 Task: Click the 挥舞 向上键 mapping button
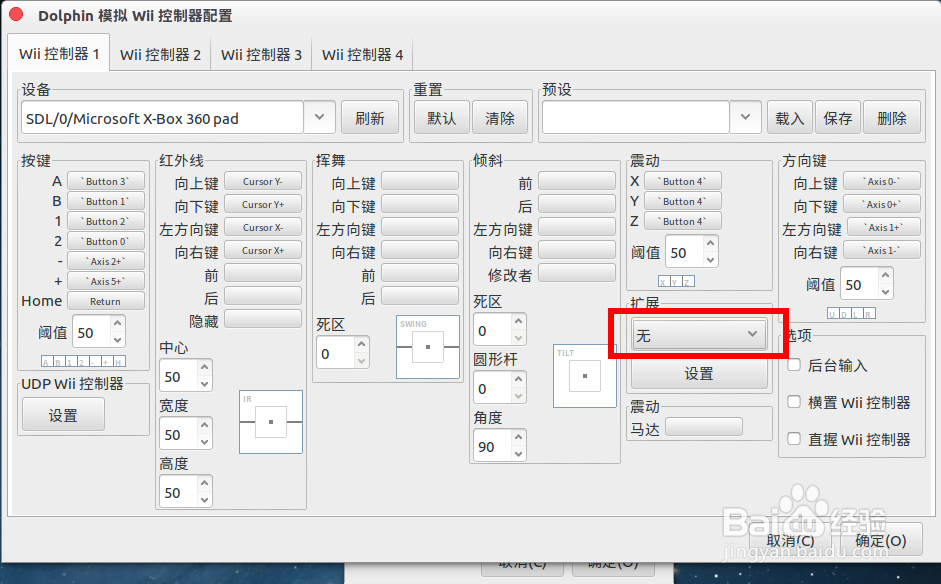point(420,181)
